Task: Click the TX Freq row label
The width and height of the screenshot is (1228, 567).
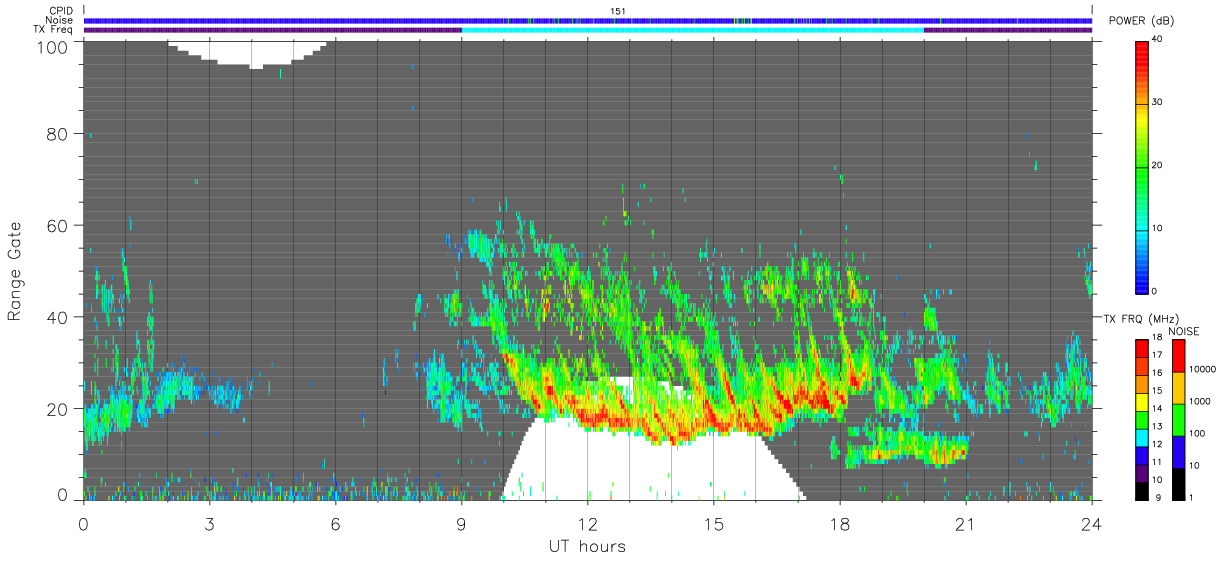Action: [x=54, y=29]
